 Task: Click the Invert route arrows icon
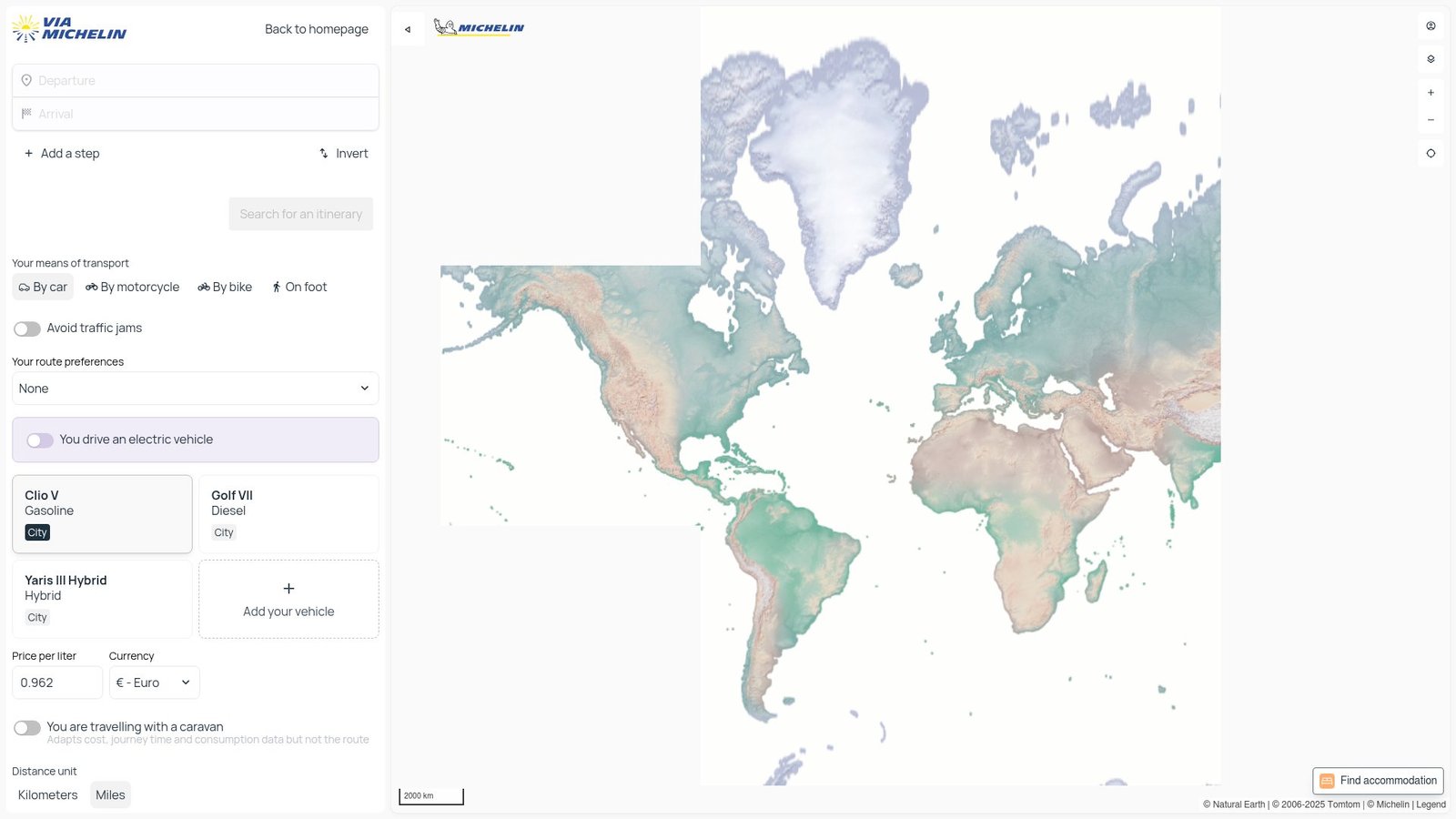[324, 154]
